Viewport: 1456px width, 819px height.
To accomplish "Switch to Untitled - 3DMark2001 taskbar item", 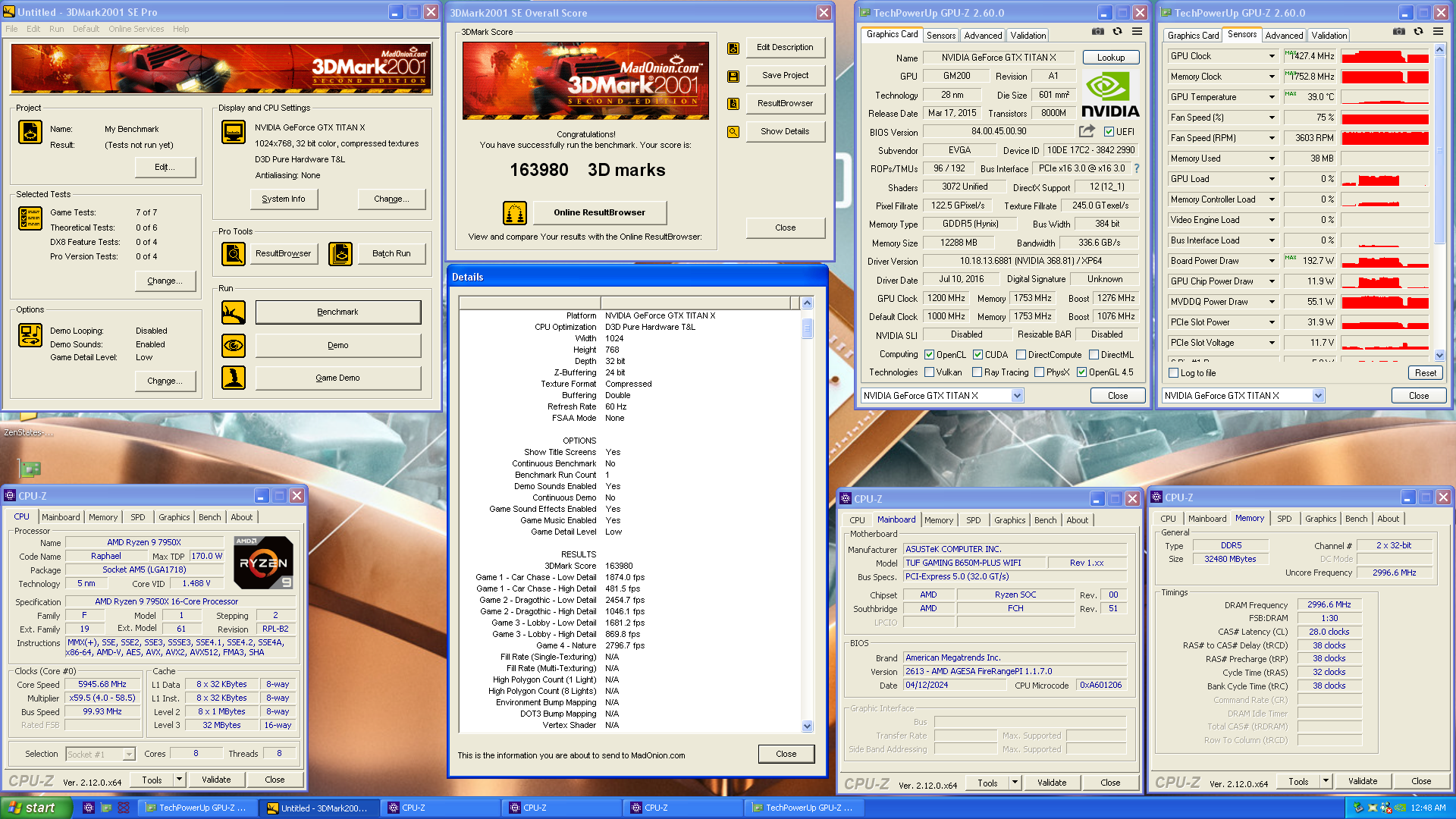I will [318, 808].
